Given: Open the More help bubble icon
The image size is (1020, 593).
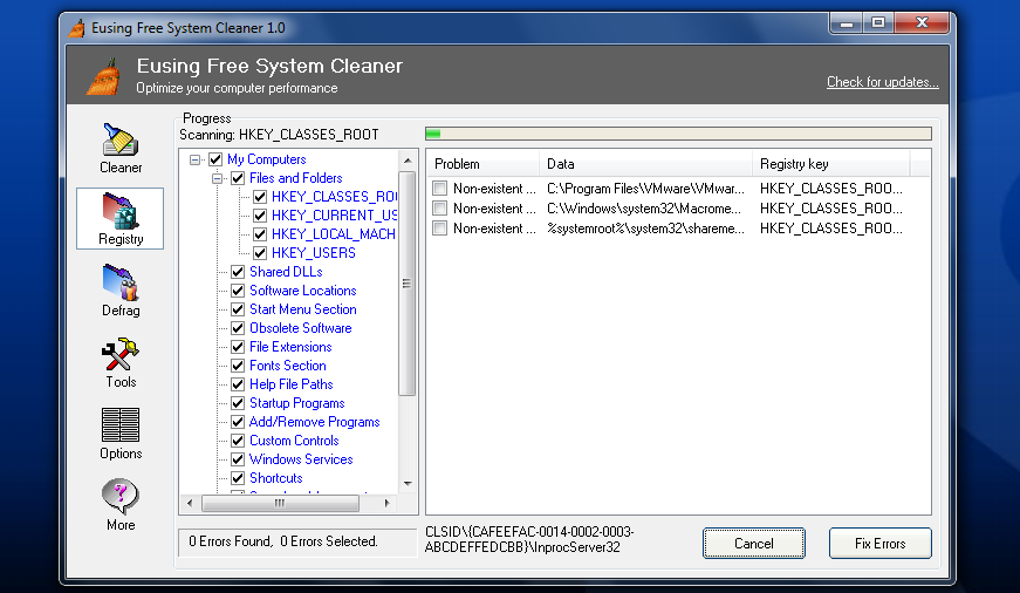Looking at the screenshot, I should point(120,497).
